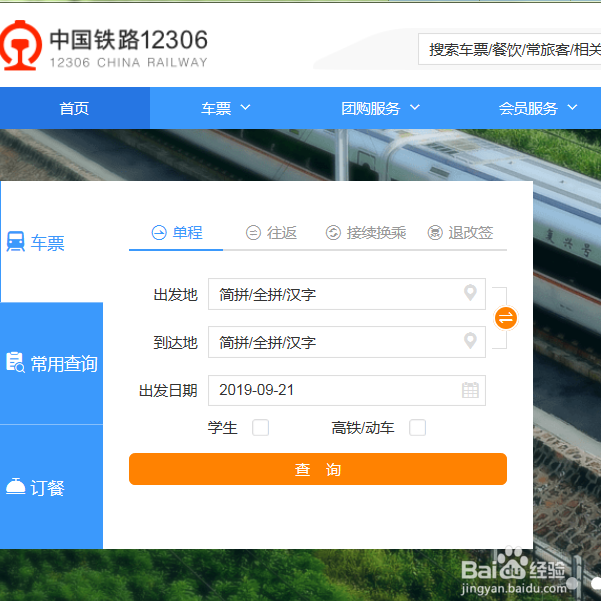
Task: Open the 团购服务 navigation menu
Action: click(380, 108)
